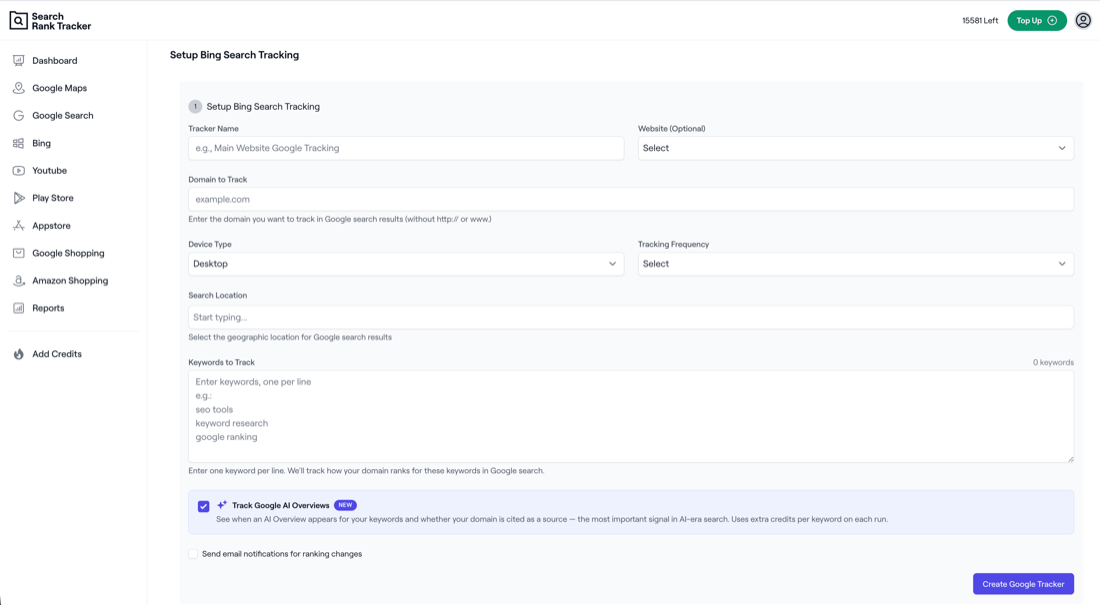This screenshot has width=1100, height=605.
Task: Click the Dashboard monitor icon in sidebar
Action: [19, 60]
